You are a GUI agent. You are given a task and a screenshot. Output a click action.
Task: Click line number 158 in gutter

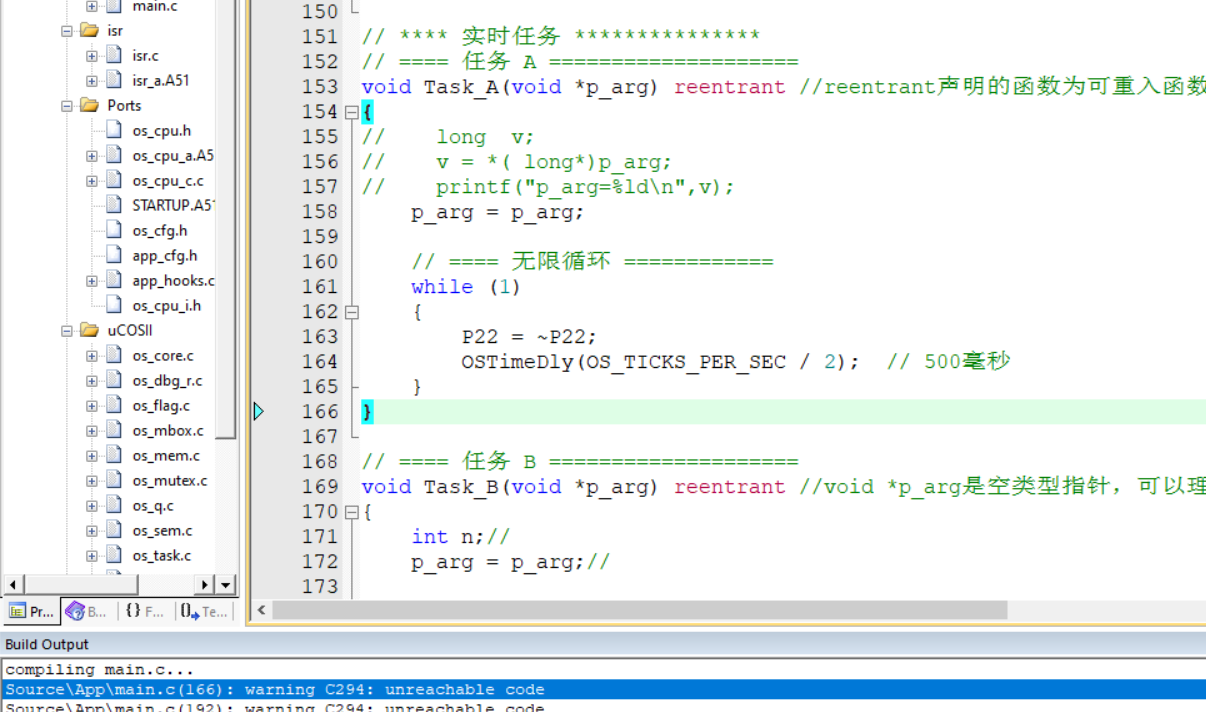320,212
